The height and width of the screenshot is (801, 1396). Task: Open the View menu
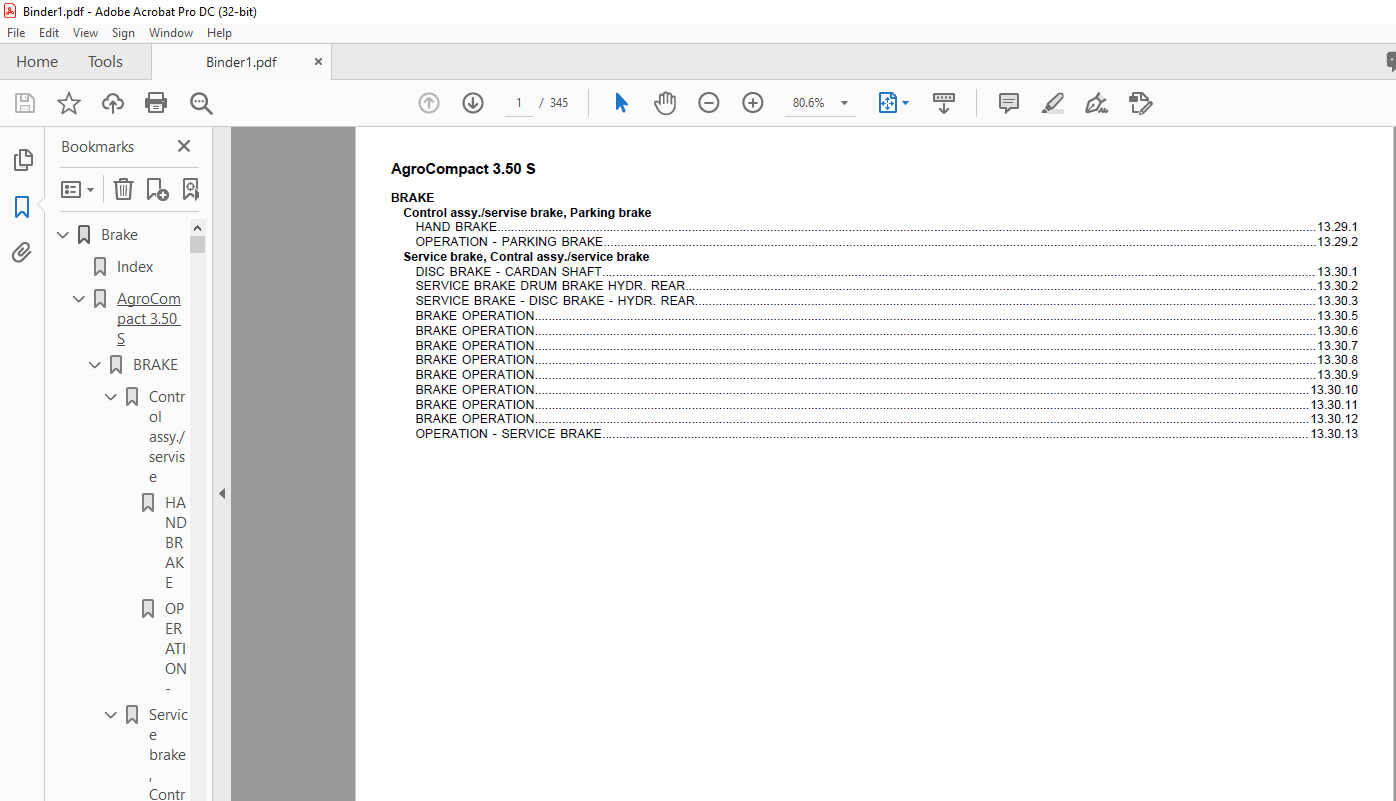86,33
